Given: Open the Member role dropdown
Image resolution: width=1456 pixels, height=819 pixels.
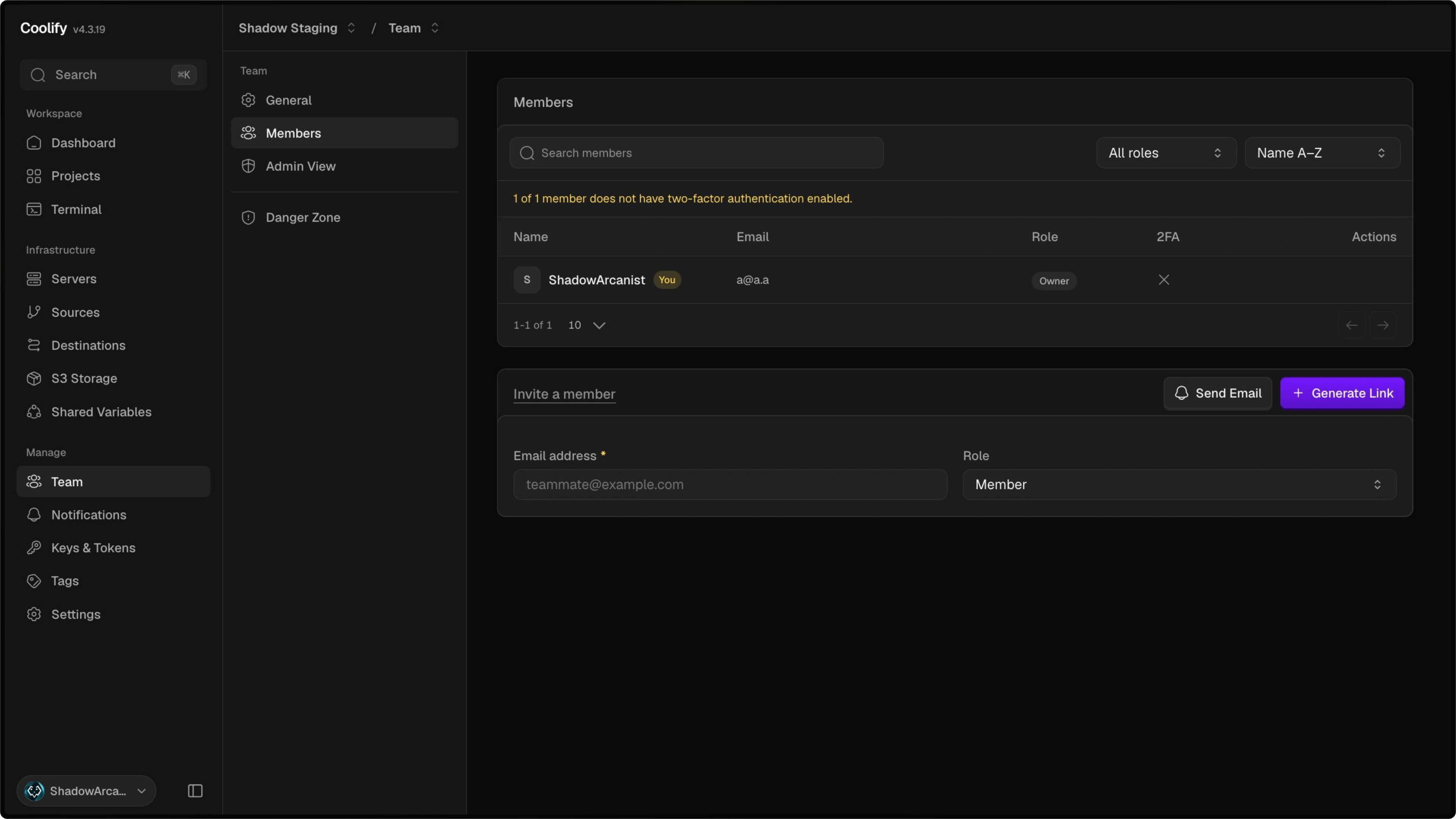Looking at the screenshot, I should [x=1179, y=485].
